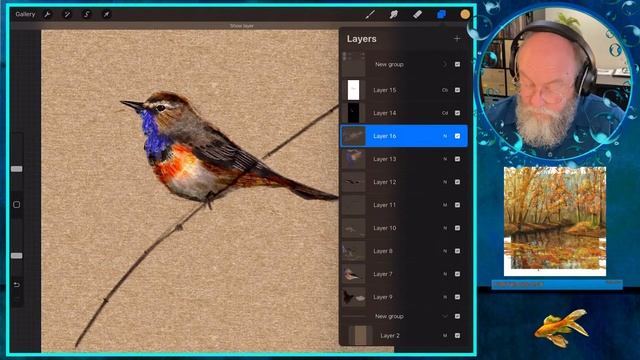Toggle Layer 9 visibility checkbox
Viewport: 640px width, 360px height.
[x=457, y=297]
